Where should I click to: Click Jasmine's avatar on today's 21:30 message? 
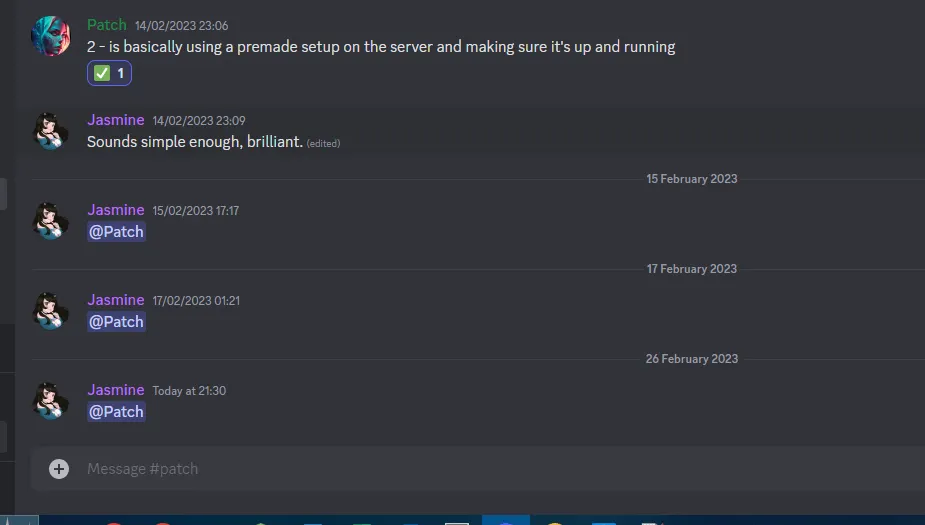[x=51, y=401]
